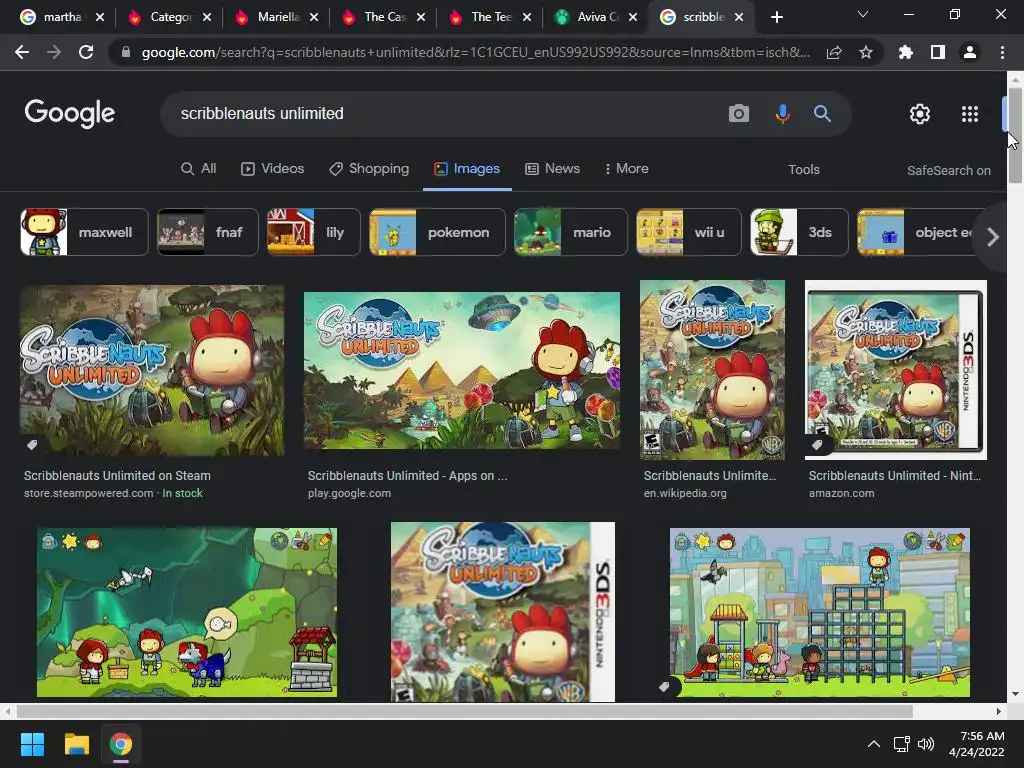Close the 'martha' tab
The image size is (1024, 768).
click(100, 17)
